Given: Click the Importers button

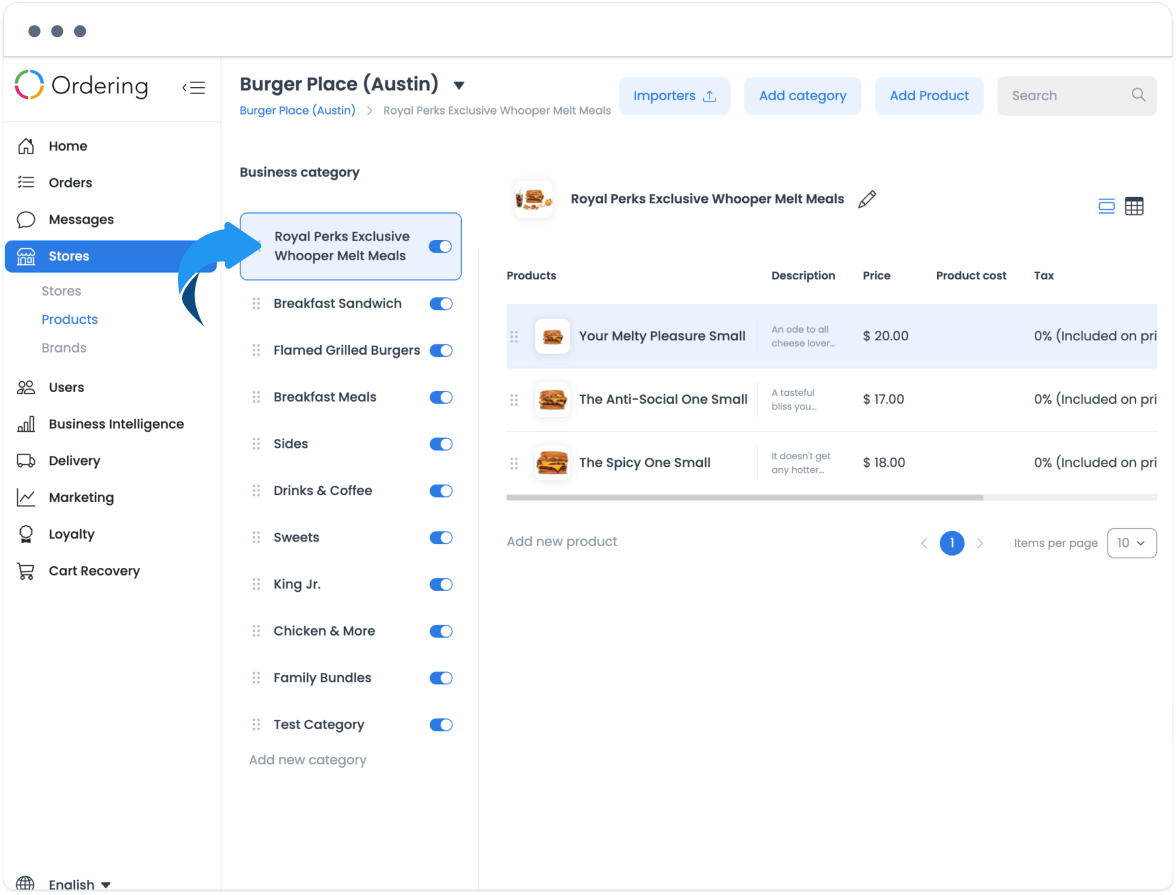Looking at the screenshot, I should click(x=674, y=96).
